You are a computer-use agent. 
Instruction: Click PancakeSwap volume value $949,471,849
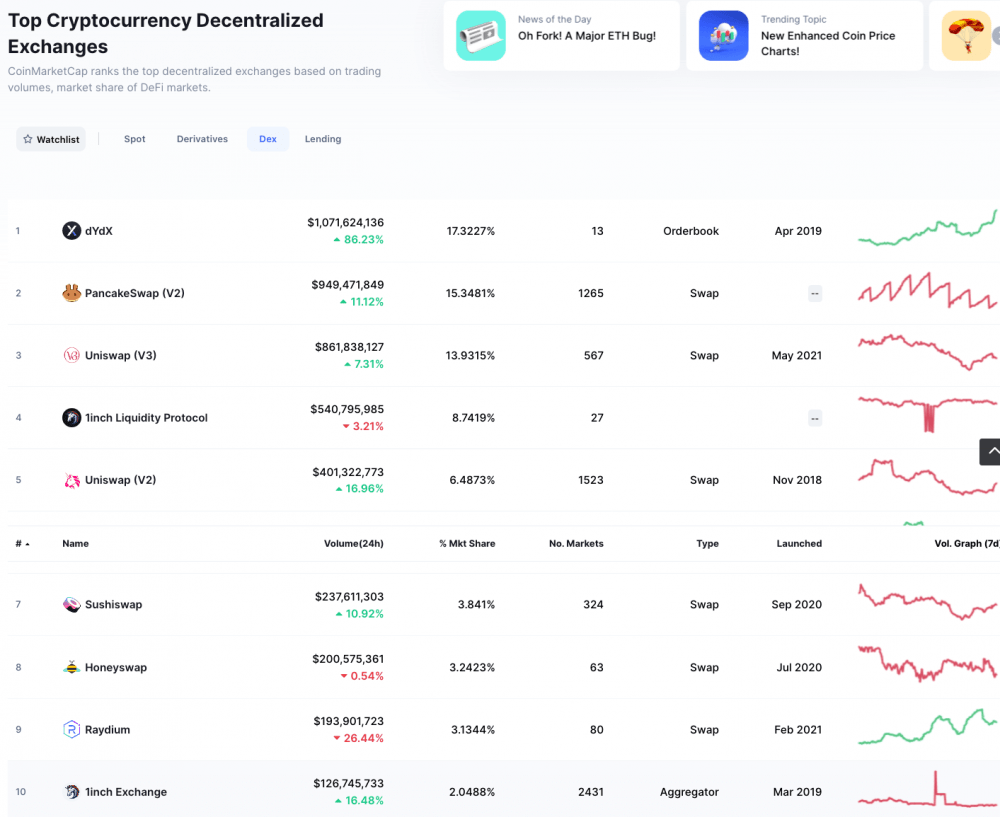tap(348, 285)
